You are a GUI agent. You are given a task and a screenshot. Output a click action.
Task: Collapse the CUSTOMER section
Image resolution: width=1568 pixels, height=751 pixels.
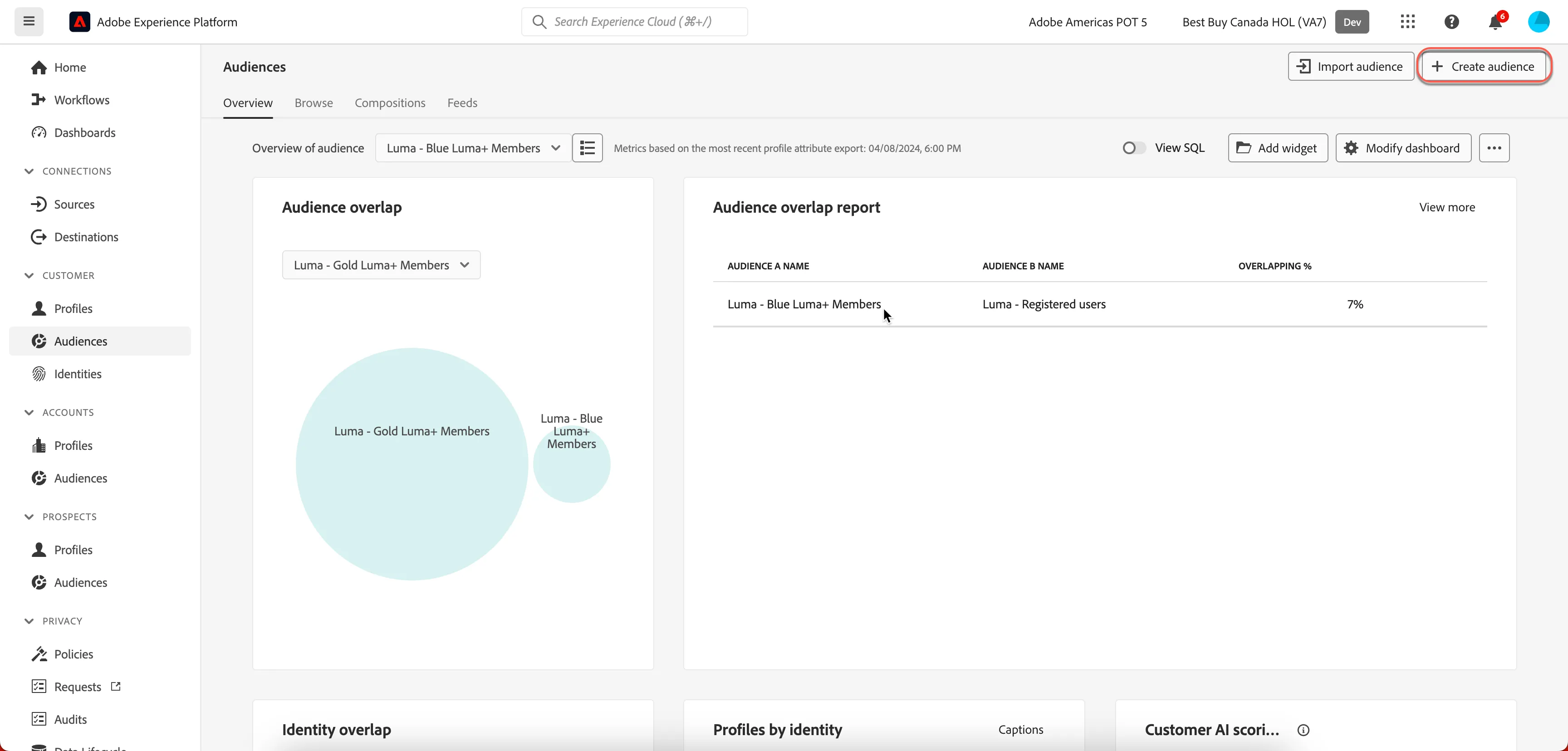point(29,276)
